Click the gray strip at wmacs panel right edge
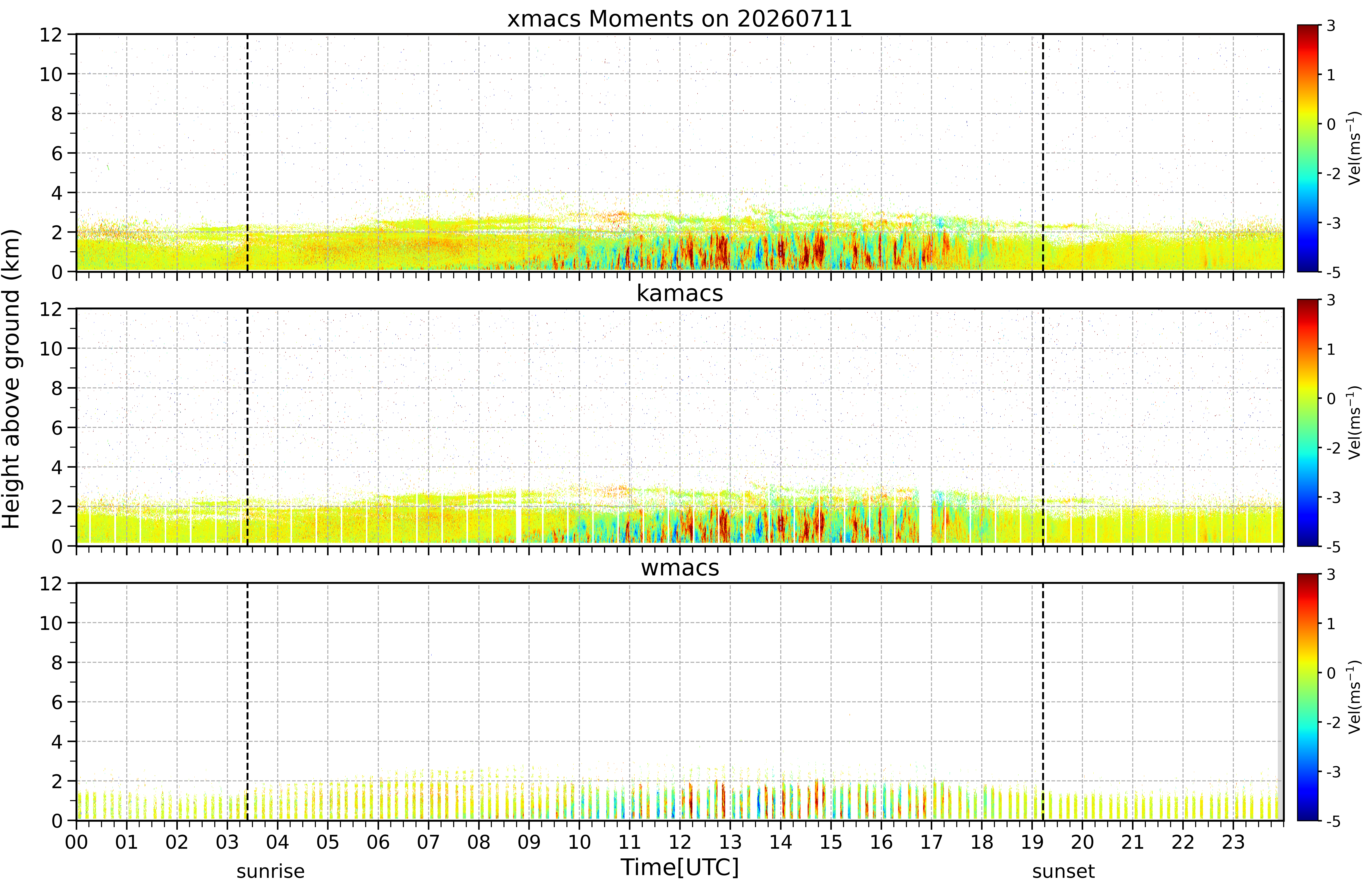1372x891 pixels. (x=1280, y=702)
